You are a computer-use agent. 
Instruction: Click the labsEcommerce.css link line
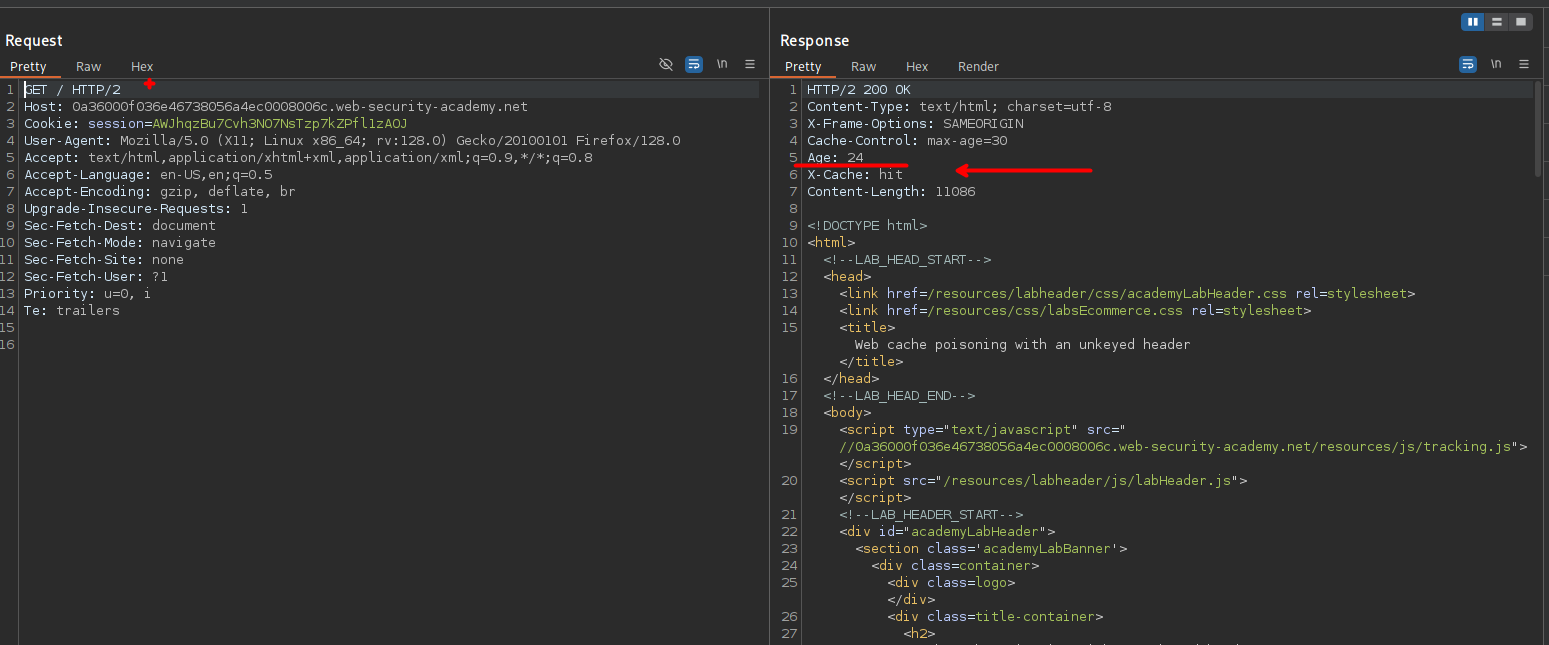tap(1075, 311)
